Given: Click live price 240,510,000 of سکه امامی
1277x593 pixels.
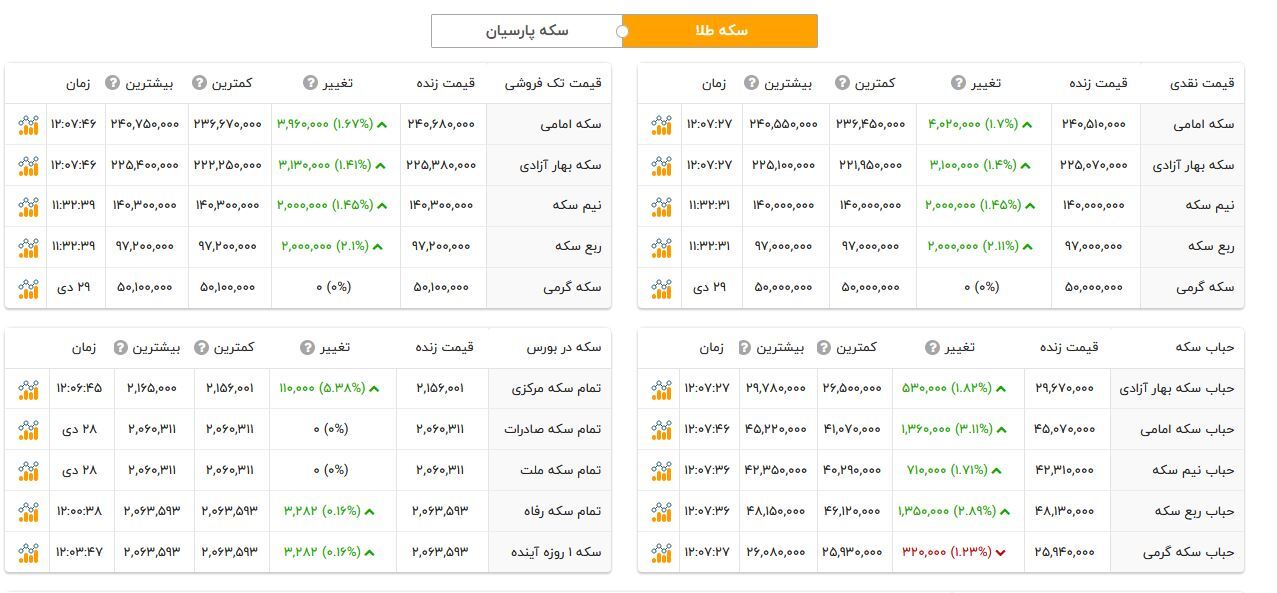Looking at the screenshot, I should pyautogui.click(x=1093, y=125).
